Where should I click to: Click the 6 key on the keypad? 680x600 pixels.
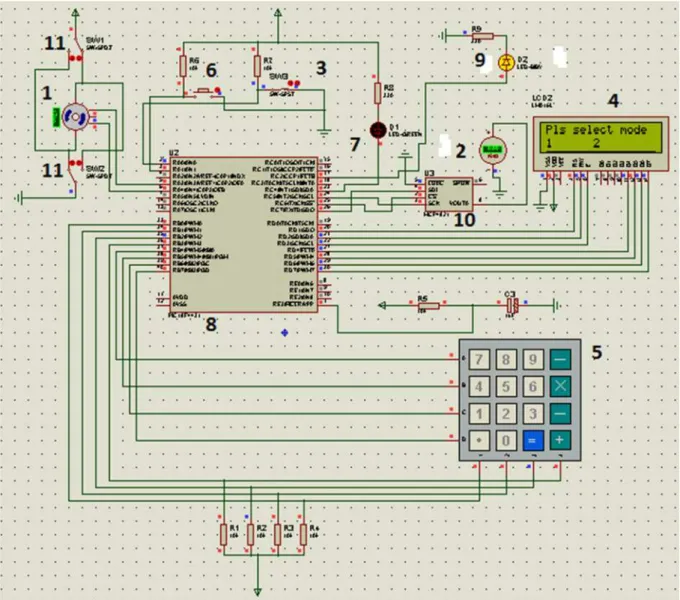tap(533, 386)
